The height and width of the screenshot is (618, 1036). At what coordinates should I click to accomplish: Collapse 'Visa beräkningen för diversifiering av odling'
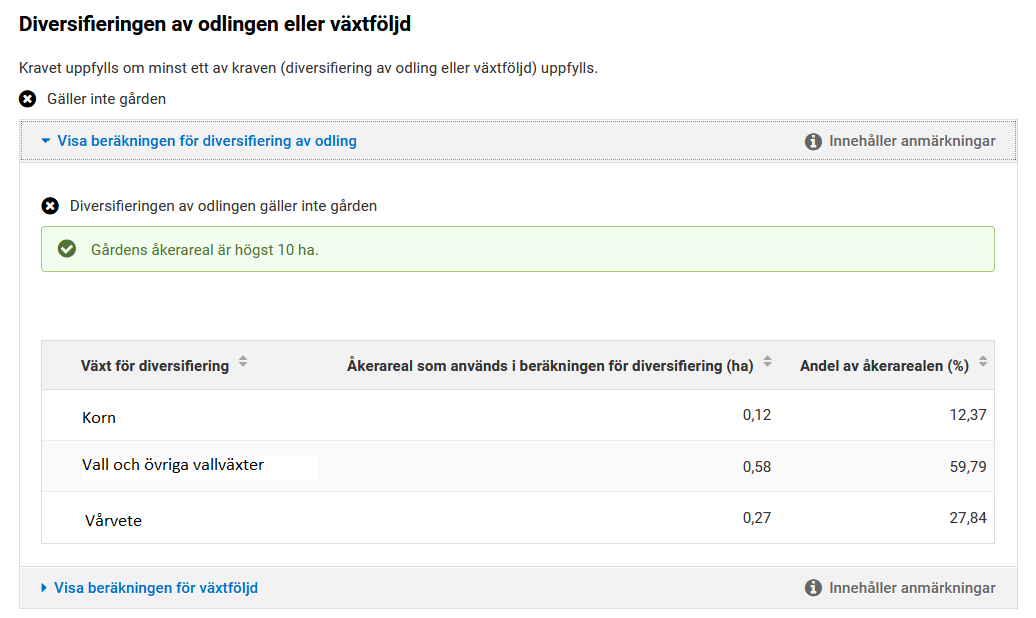pos(206,141)
